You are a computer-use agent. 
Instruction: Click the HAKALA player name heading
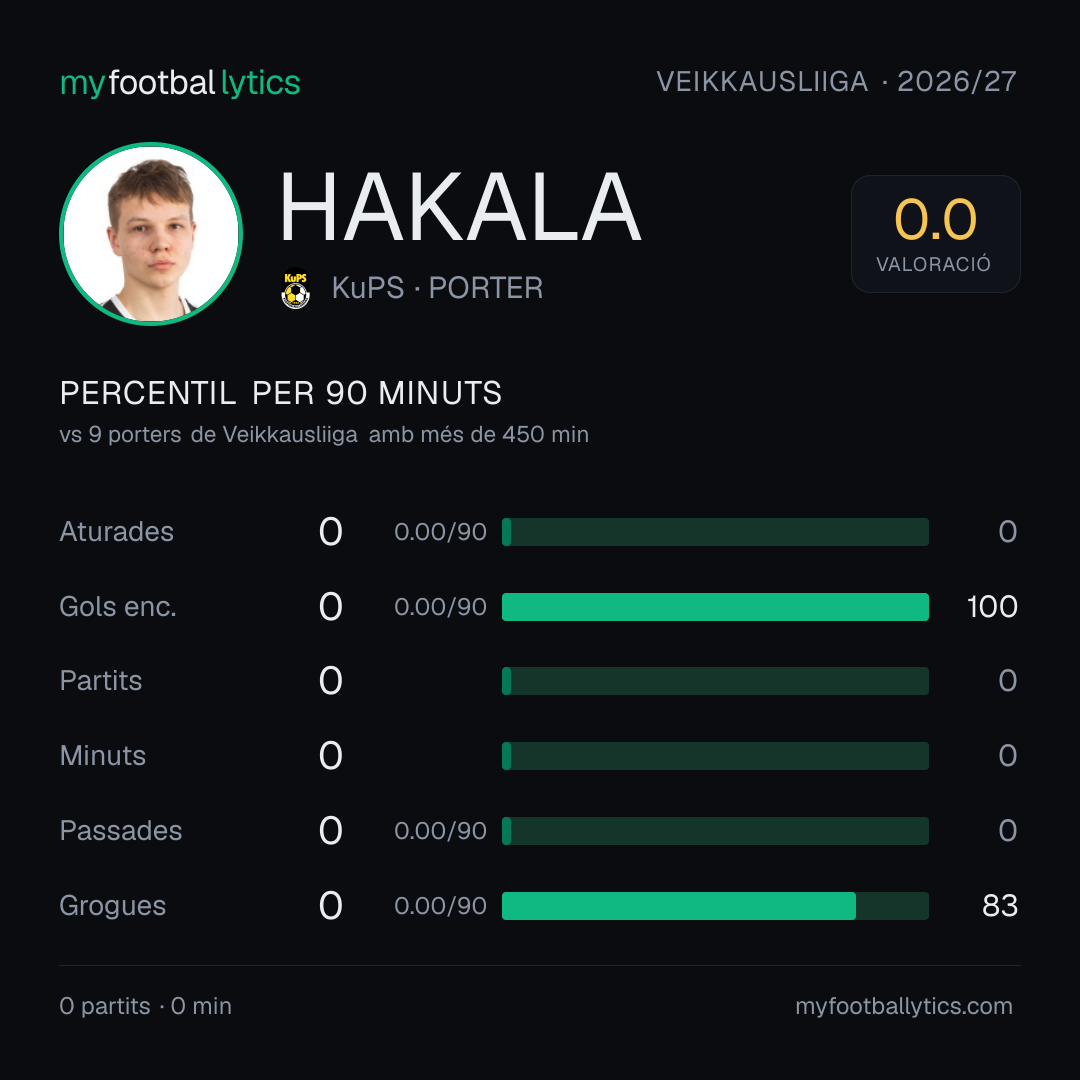460,207
